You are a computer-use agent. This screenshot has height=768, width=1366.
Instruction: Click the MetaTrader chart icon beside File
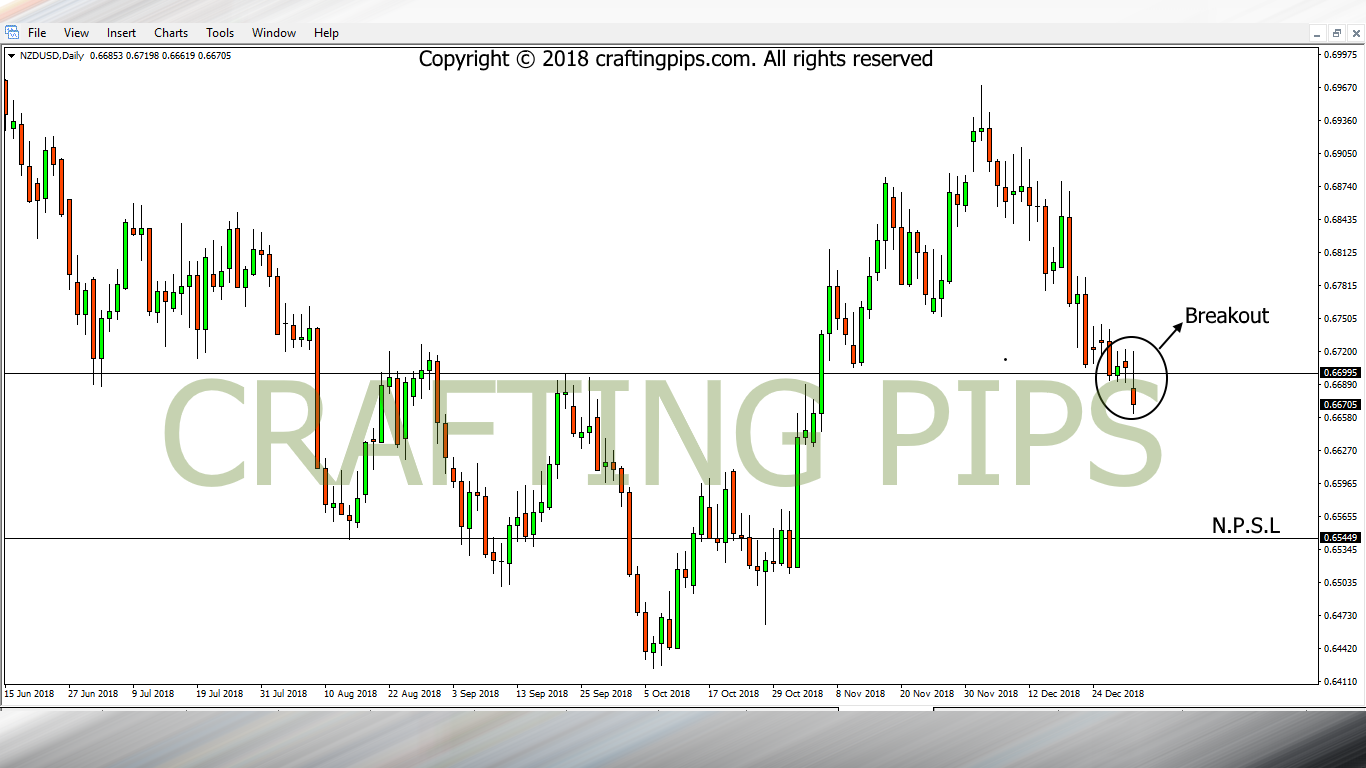[x=11, y=33]
